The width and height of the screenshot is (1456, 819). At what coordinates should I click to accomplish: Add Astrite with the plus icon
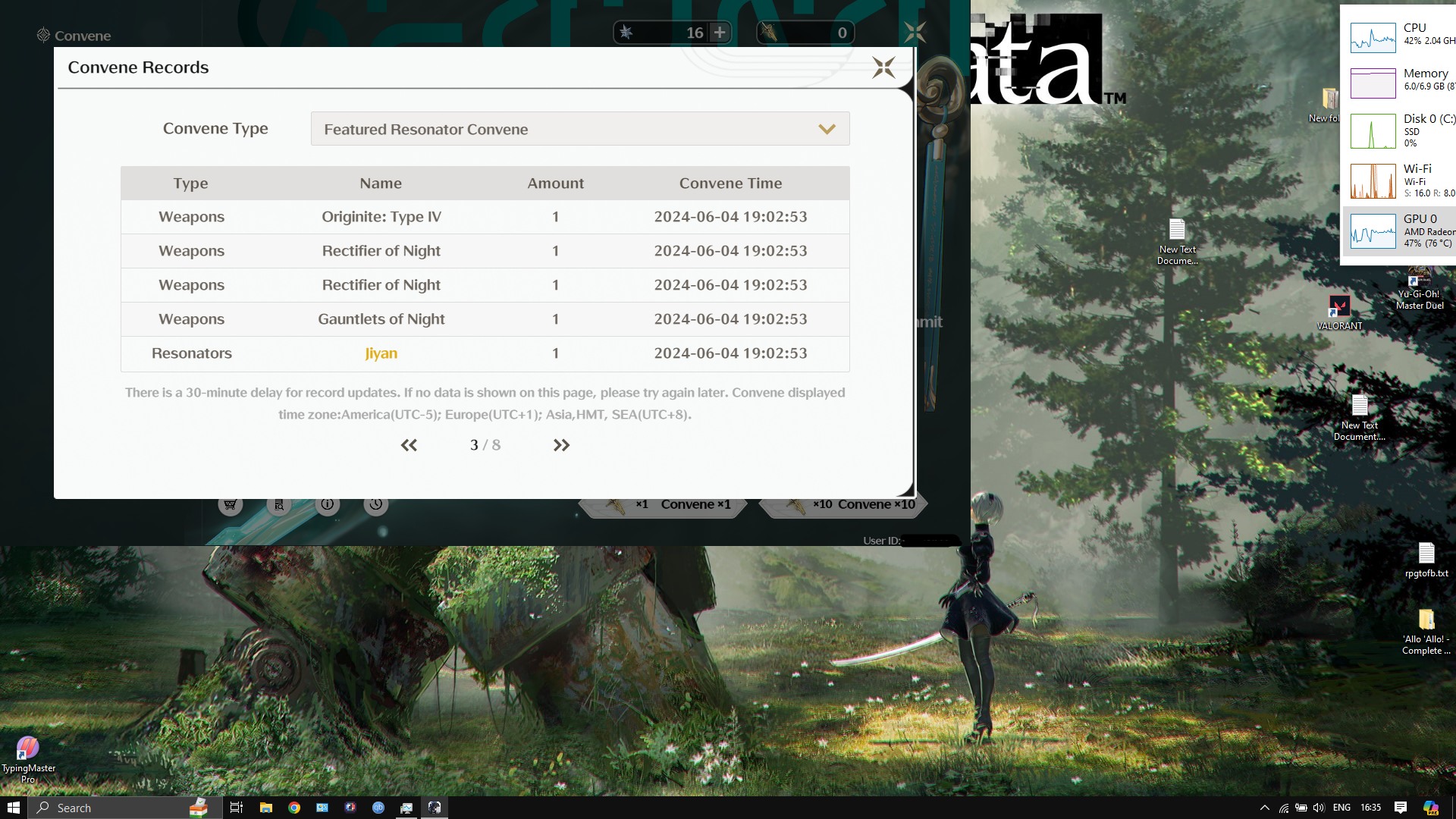[x=720, y=32]
